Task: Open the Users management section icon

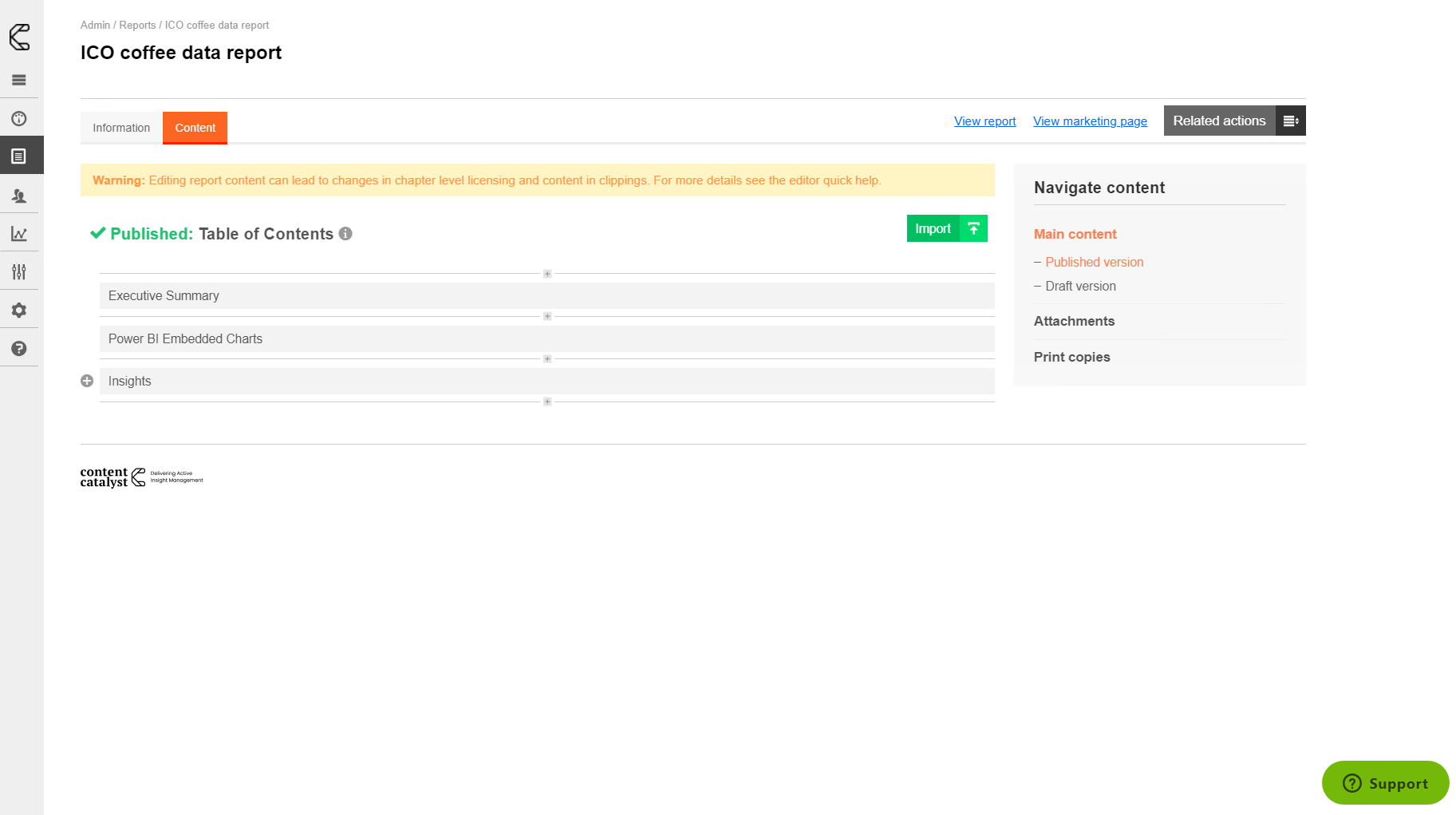Action: coord(20,194)
